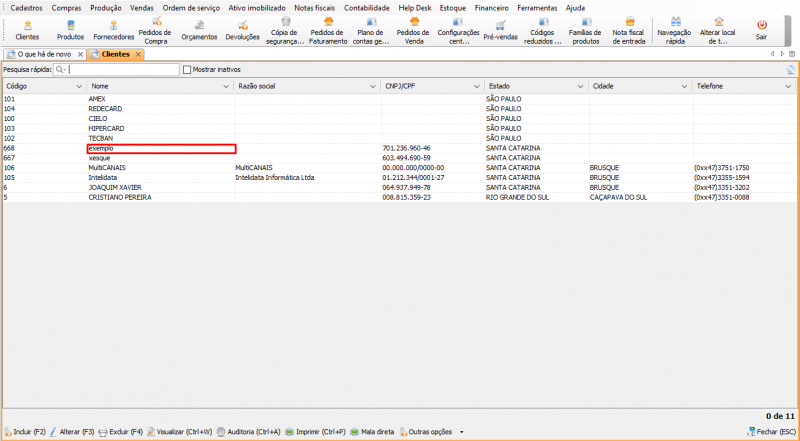This screenshot has height=441, width=800.
Task: Open the Help Desk menu
Action: tap(415, 8)
